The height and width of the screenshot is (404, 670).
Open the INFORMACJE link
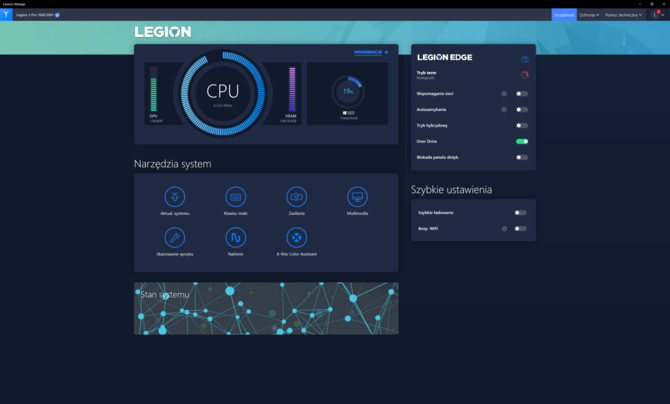coord(368,52)
